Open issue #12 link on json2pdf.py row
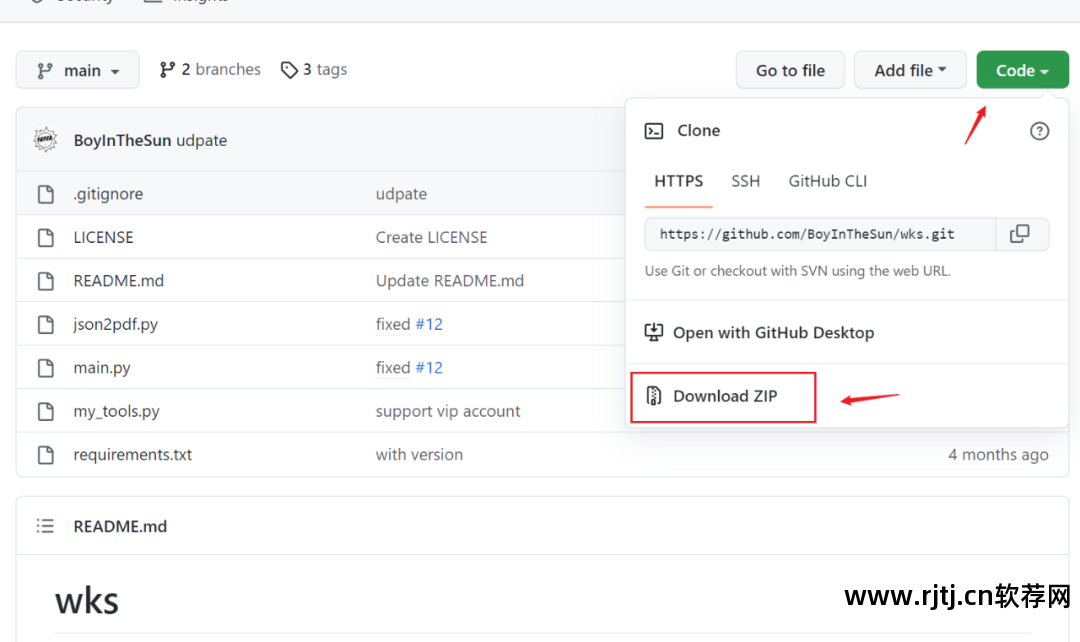1080x642 pixels. click(429, 324)
